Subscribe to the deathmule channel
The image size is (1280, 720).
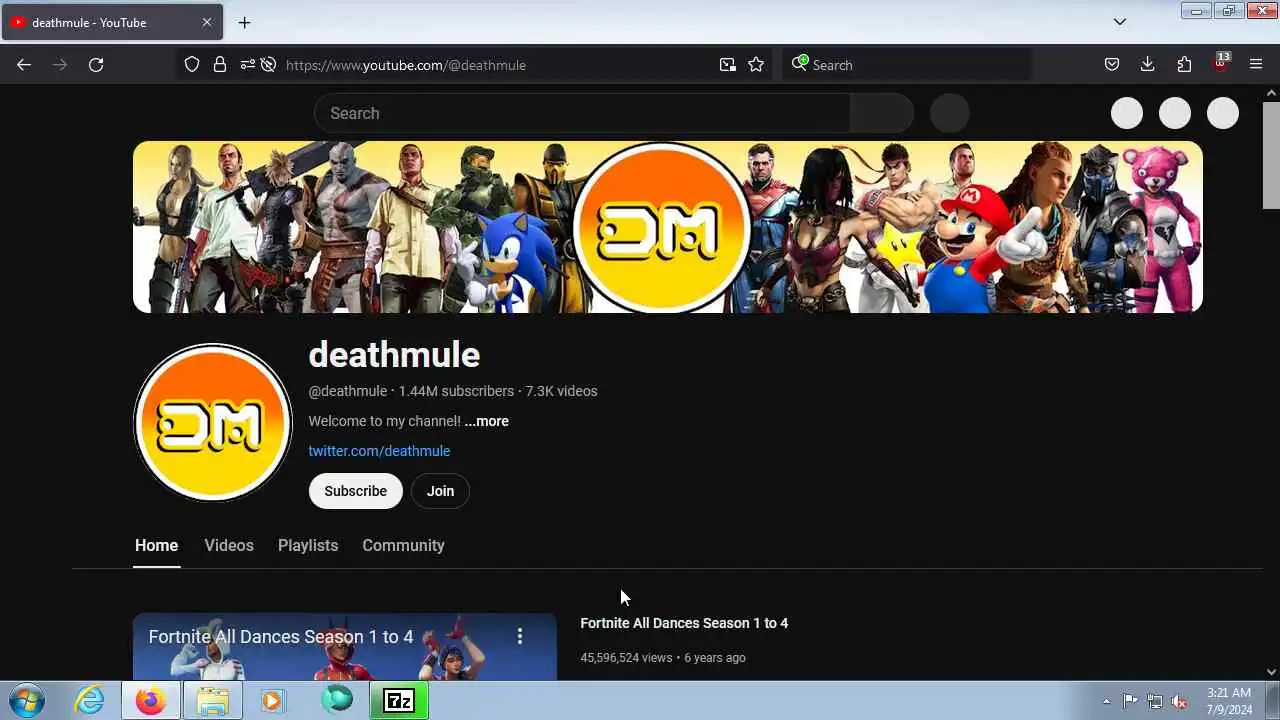(x=355, y=491)
